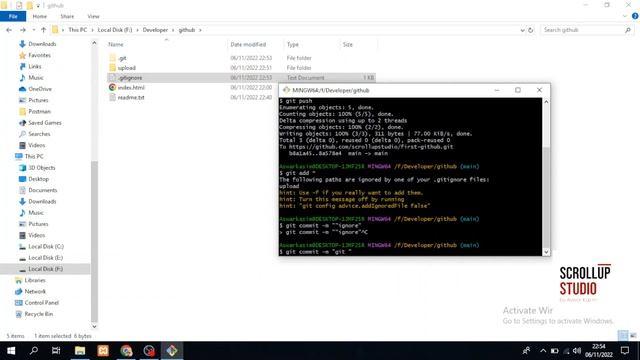Open Control Panel in navigation pane
Screen dimensions: 640x360
(41, 302)
